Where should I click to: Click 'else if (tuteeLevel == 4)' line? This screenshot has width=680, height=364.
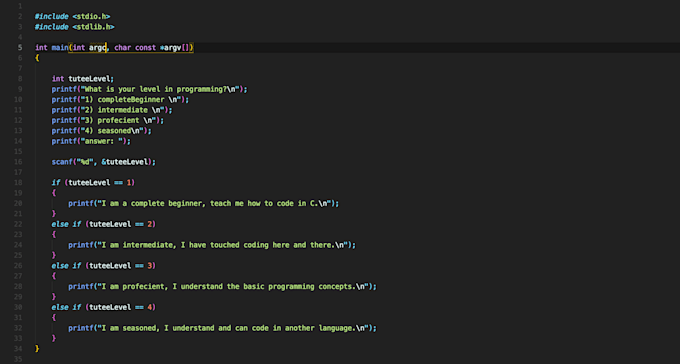pos(104,308)
